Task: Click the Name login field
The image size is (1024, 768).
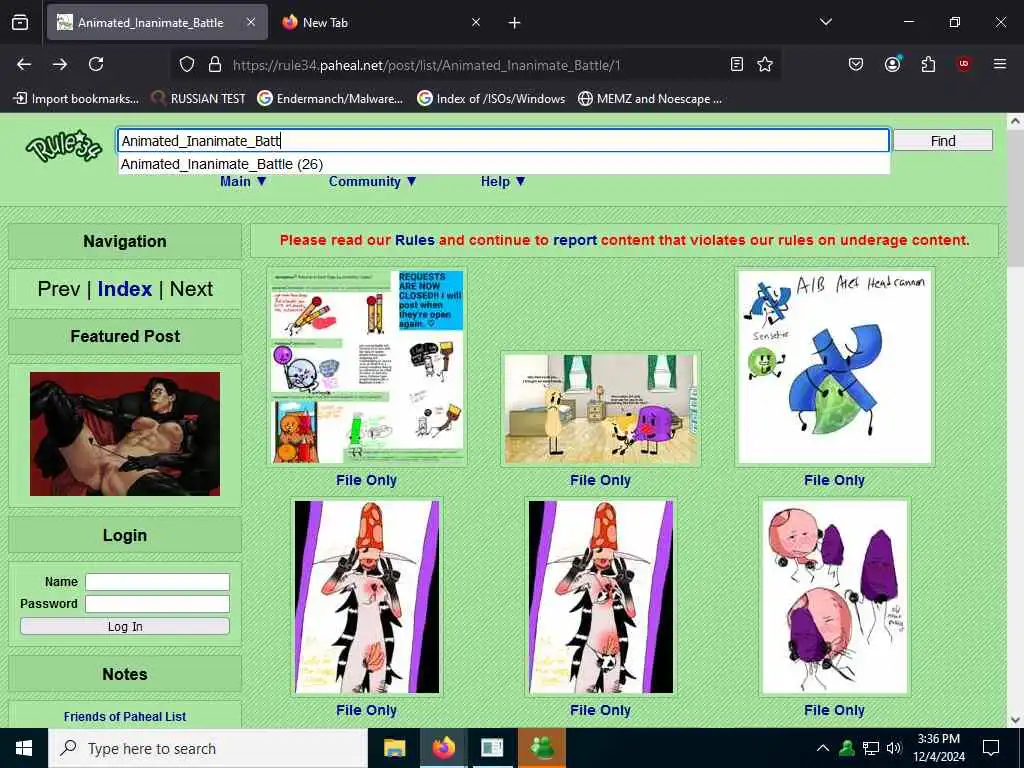Action: [157, 582]
